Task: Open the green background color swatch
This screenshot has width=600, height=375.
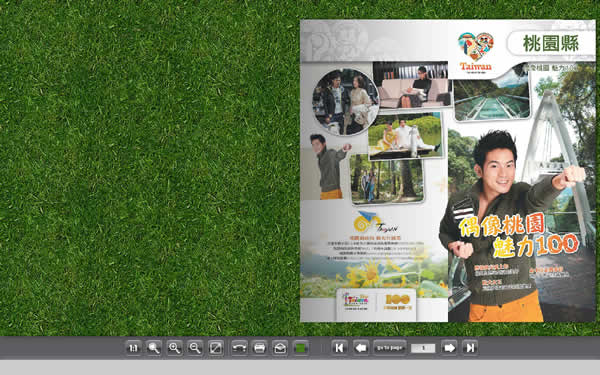Action: [301, 348]
